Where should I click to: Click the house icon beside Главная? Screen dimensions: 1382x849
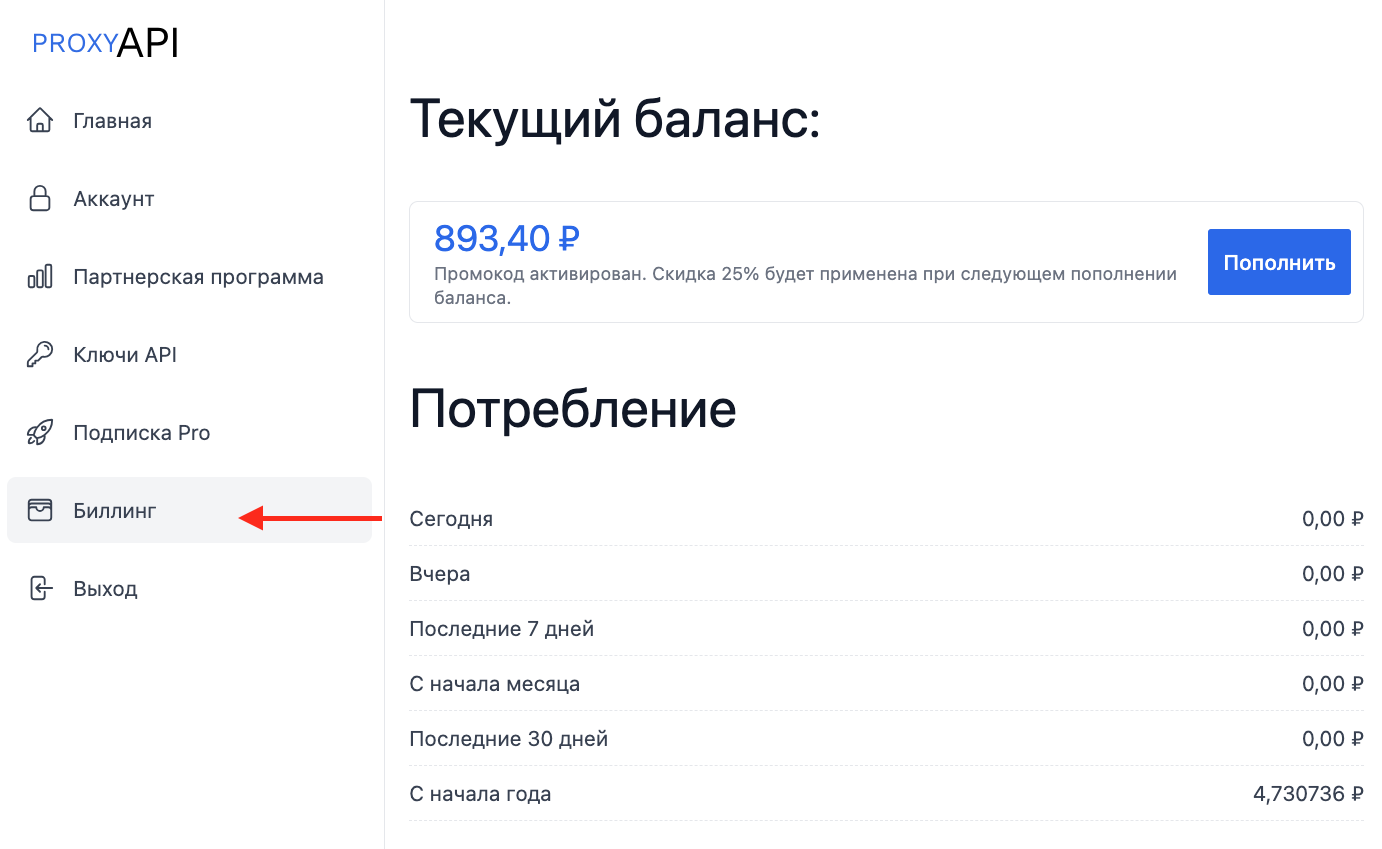point(39,121)
